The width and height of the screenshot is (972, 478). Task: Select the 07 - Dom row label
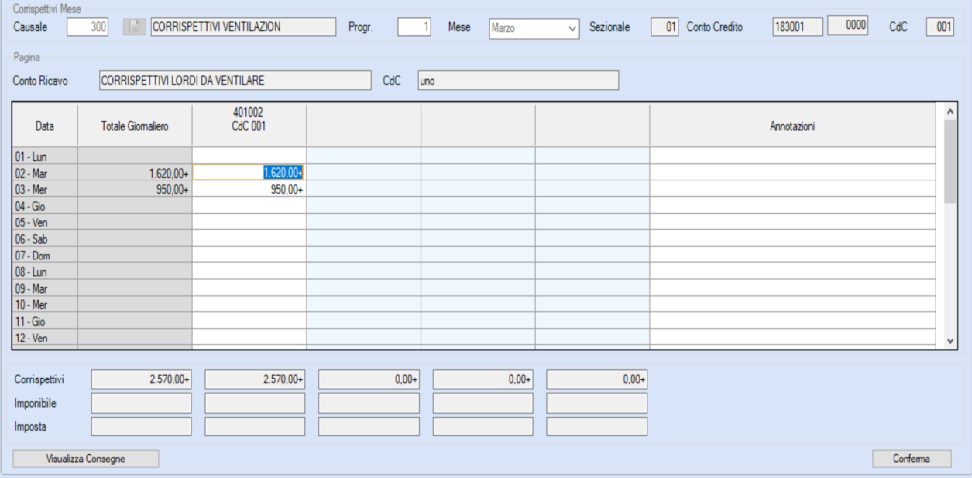point(45,255)
